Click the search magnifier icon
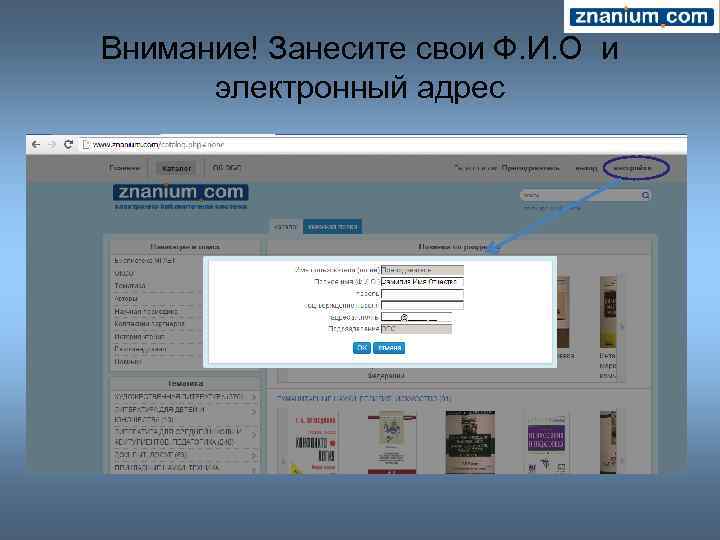The image size is (720, 540). (645, 196)
